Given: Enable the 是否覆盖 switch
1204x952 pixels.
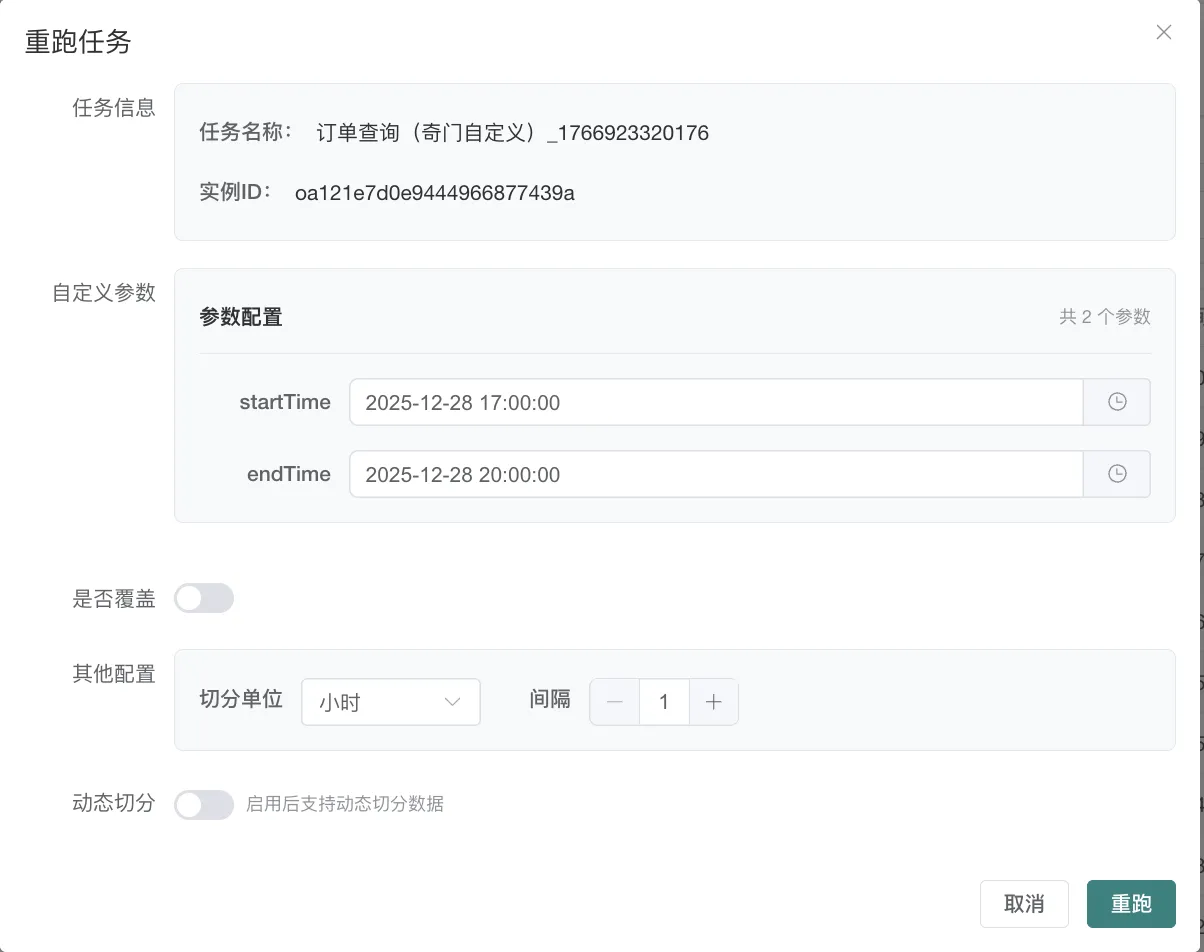Looking at the screenshot, I should (x=204, y=599).
